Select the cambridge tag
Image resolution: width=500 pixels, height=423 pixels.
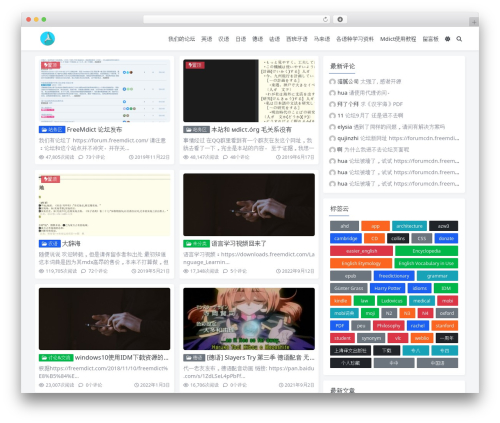click(x=346, y=238)
